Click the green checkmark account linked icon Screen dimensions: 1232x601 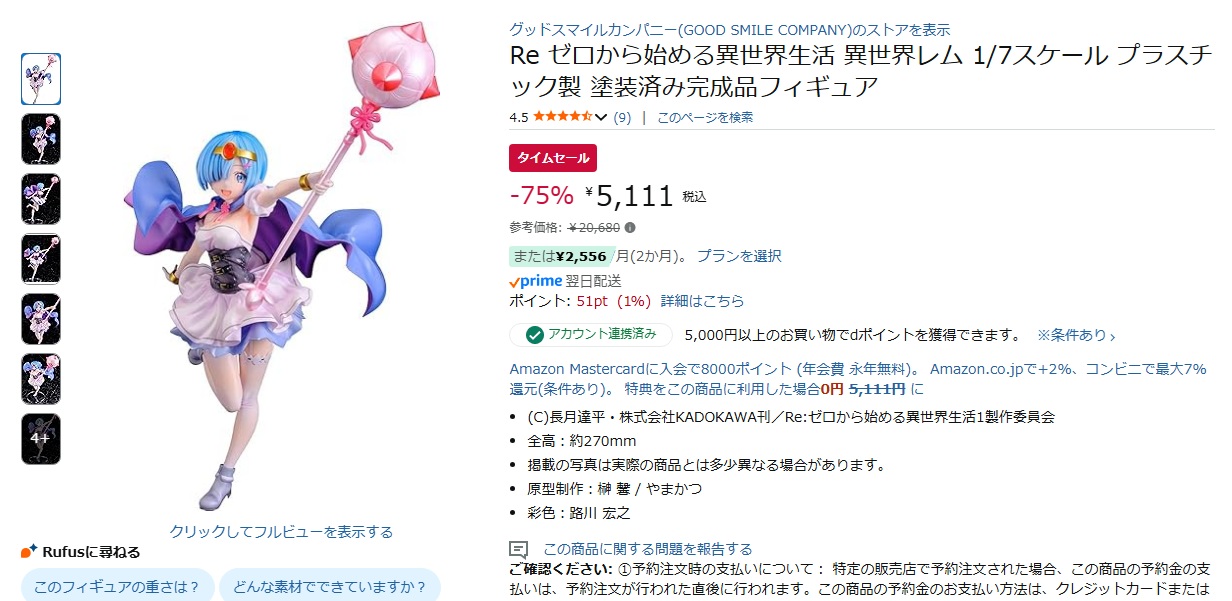[x=535, y=334]
